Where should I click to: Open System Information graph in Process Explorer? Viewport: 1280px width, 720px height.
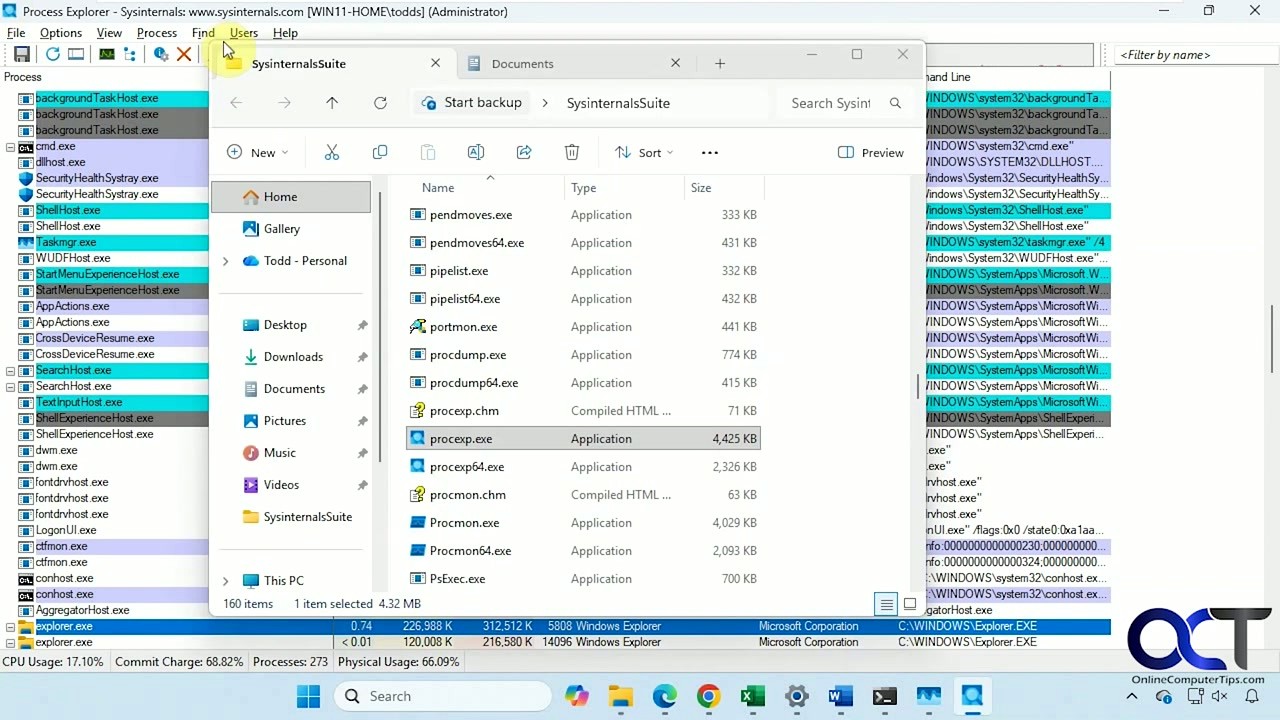click(x=107, y=54)
